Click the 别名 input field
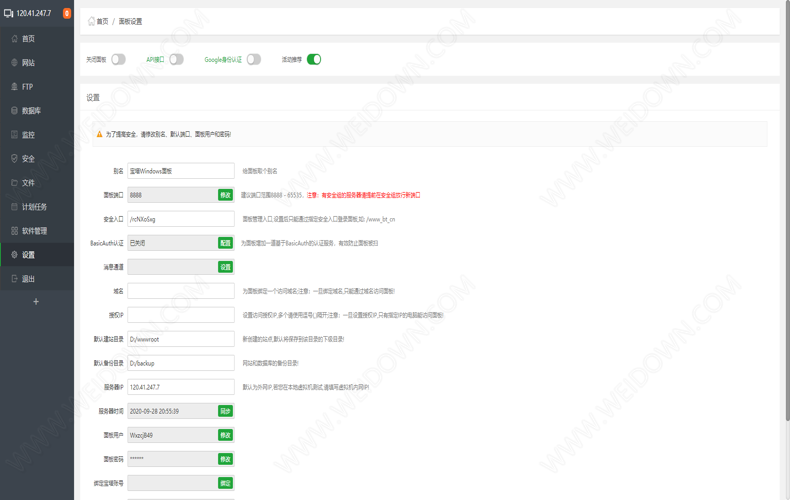This screenshot has width=790, height=500. click(x=181, y=171)
